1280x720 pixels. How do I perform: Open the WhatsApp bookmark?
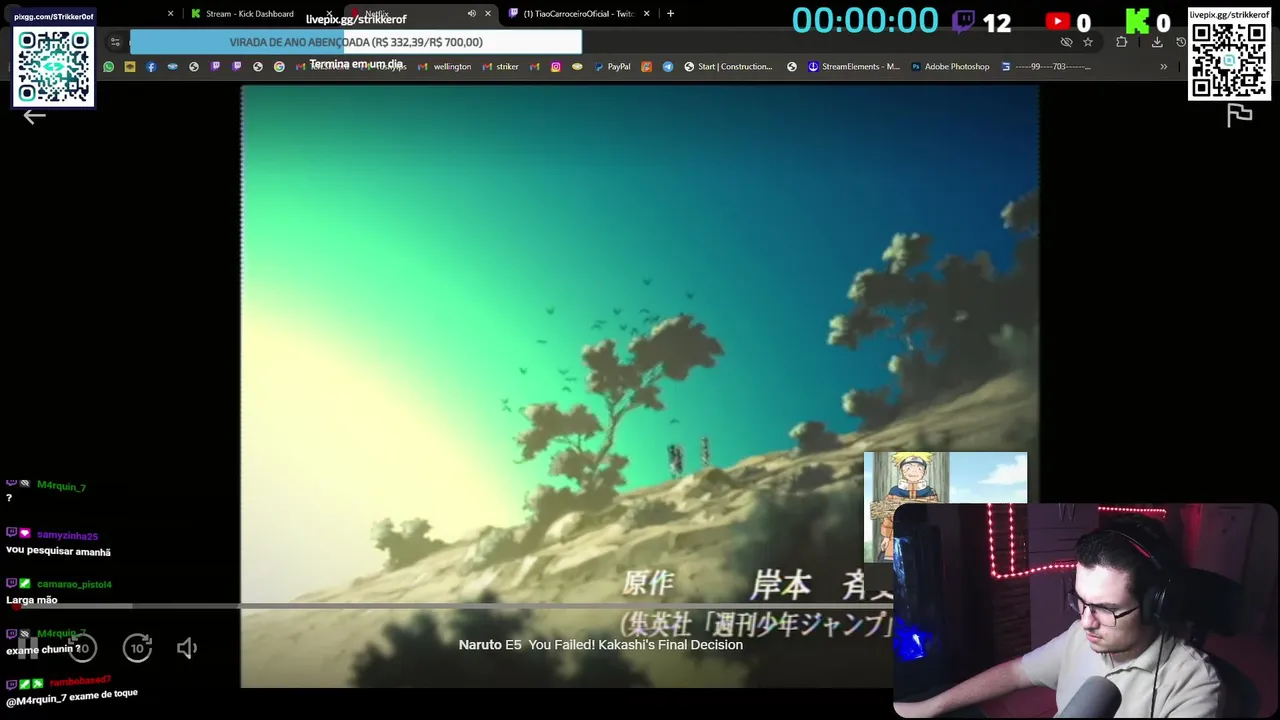tap(108, 67)
